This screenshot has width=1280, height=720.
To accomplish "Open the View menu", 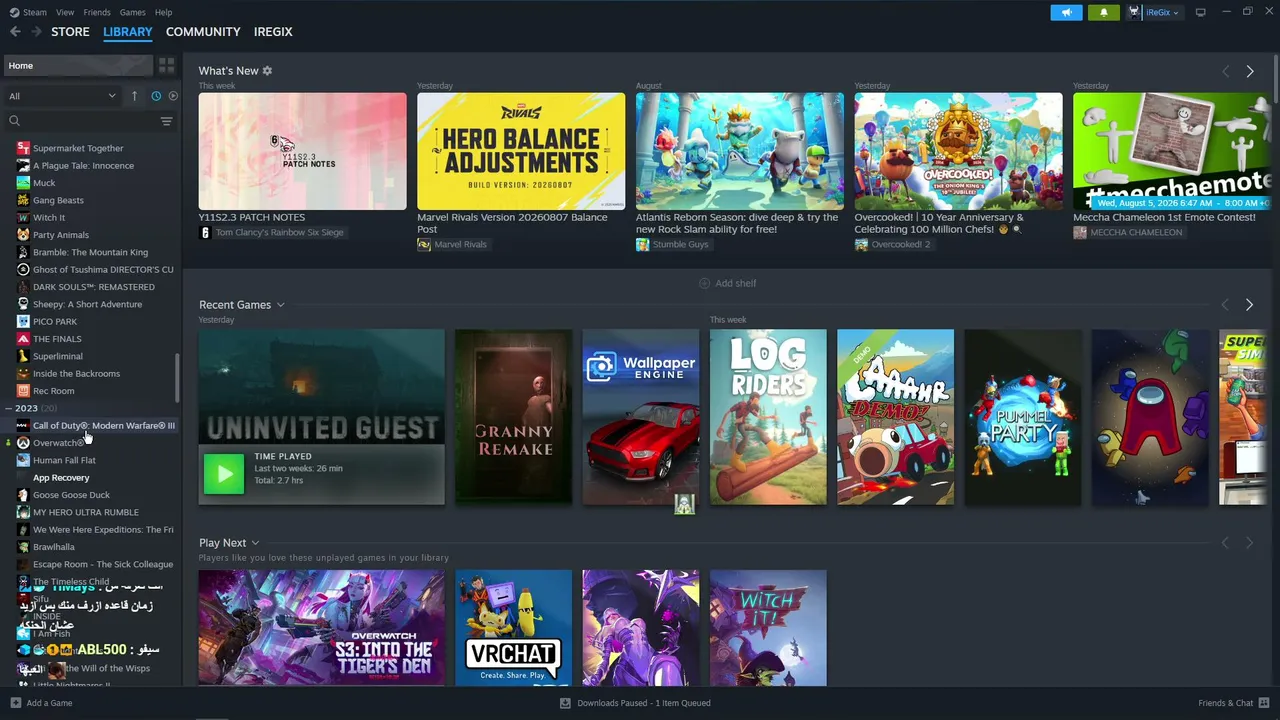I will coord(65,12).
